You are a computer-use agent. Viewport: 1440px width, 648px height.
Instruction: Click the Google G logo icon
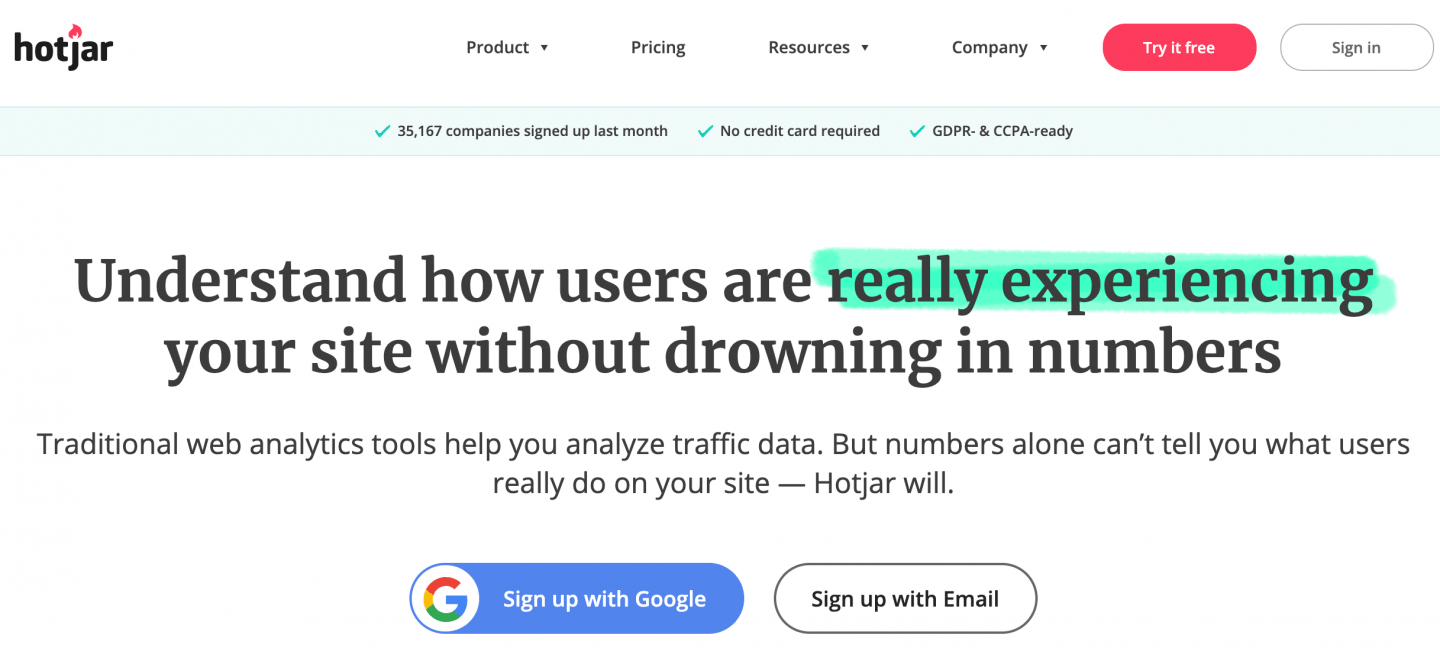[445, 599]
